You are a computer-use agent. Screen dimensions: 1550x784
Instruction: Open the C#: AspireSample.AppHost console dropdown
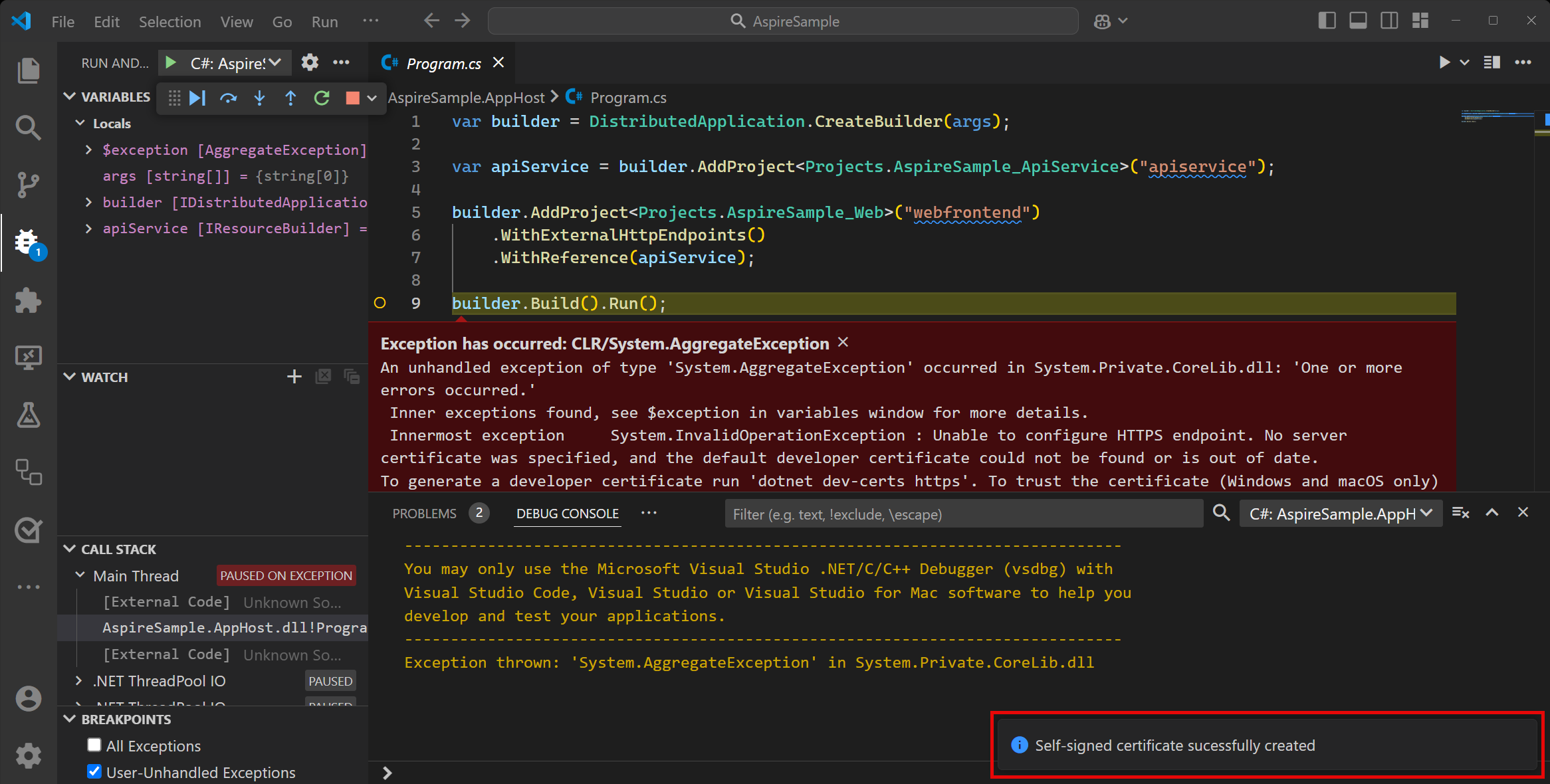tap(1340, 514)
